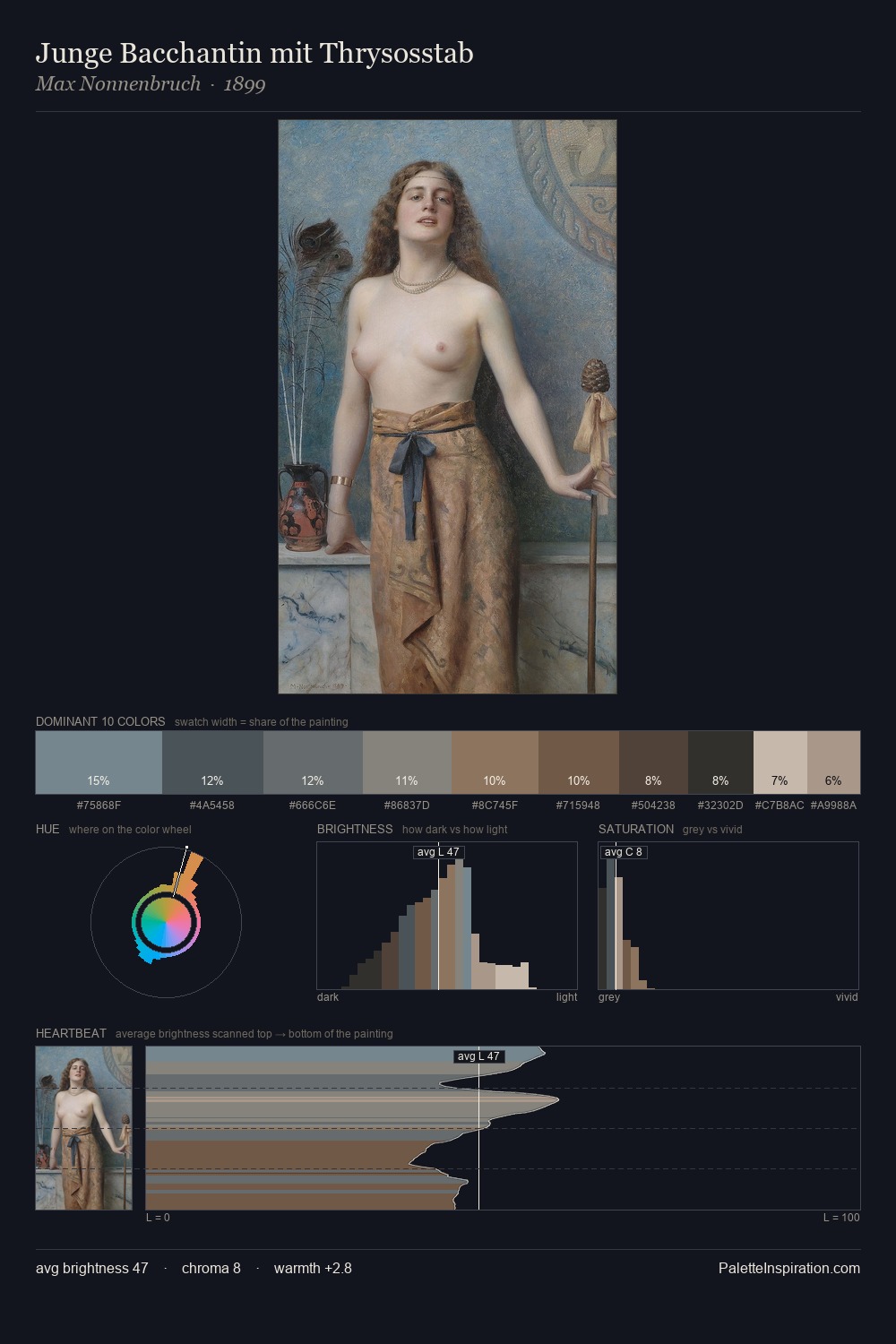
Task: Click the 'avg brightness 47' footer stat
Action: (x=92, y=1268)
